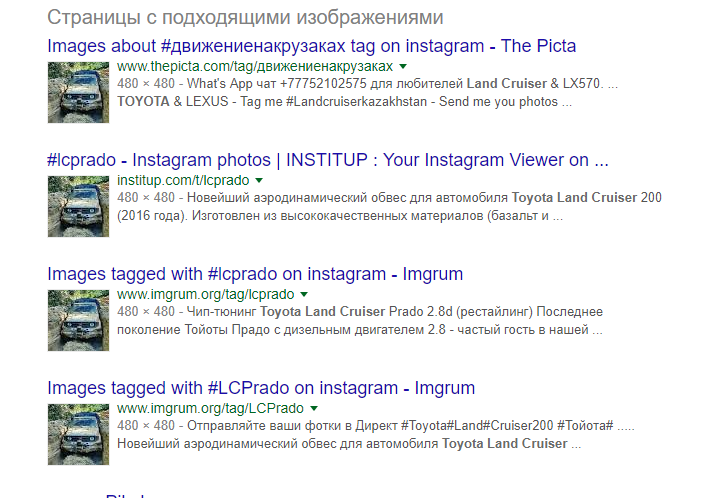
Task: Open the Images tagged with #lcprado Imgrum title
Action: click(x=255, y=274)
